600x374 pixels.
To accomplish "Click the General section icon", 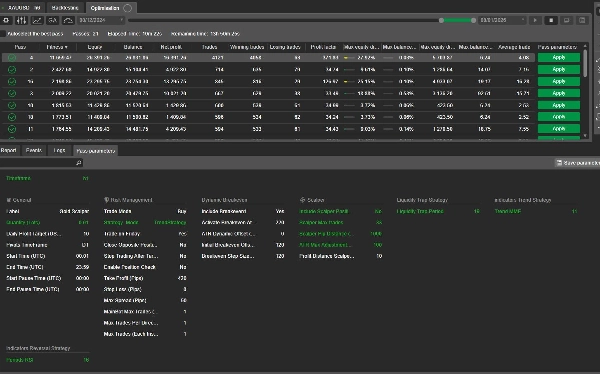I will (x=9, y=200).
